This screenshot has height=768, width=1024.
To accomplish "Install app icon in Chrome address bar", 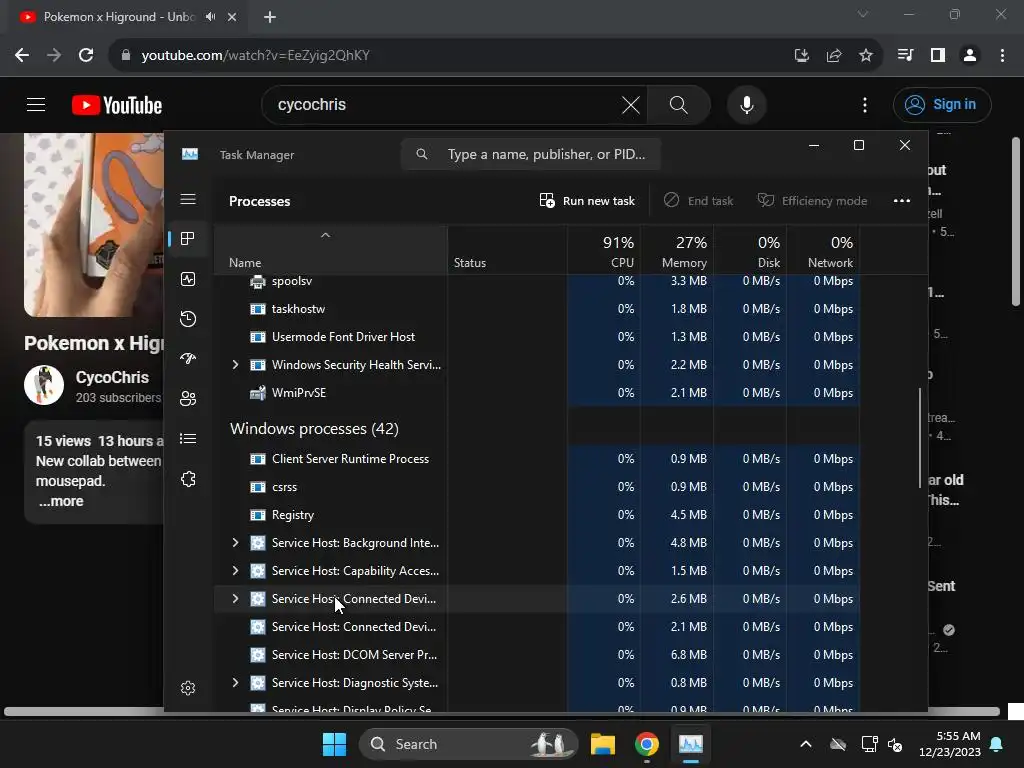I will [x=802, y=56].
